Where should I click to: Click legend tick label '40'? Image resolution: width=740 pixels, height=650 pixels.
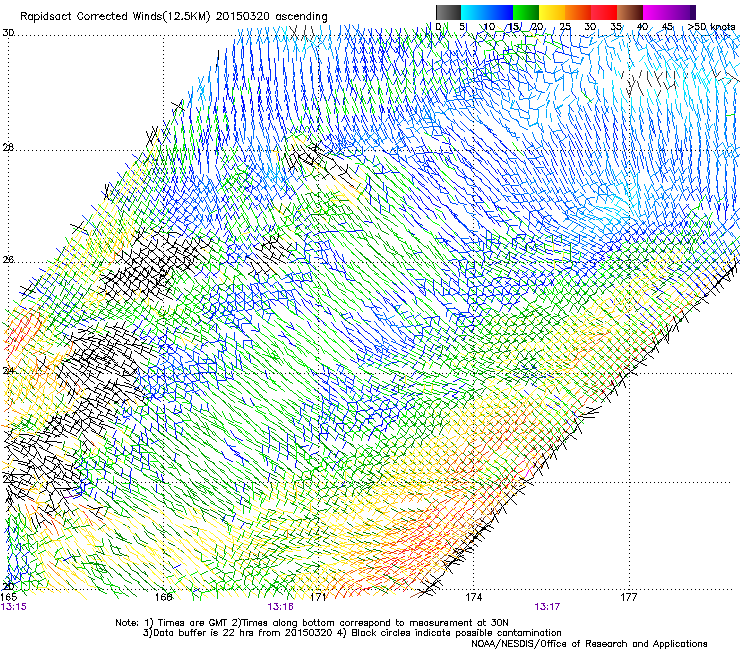642,27
